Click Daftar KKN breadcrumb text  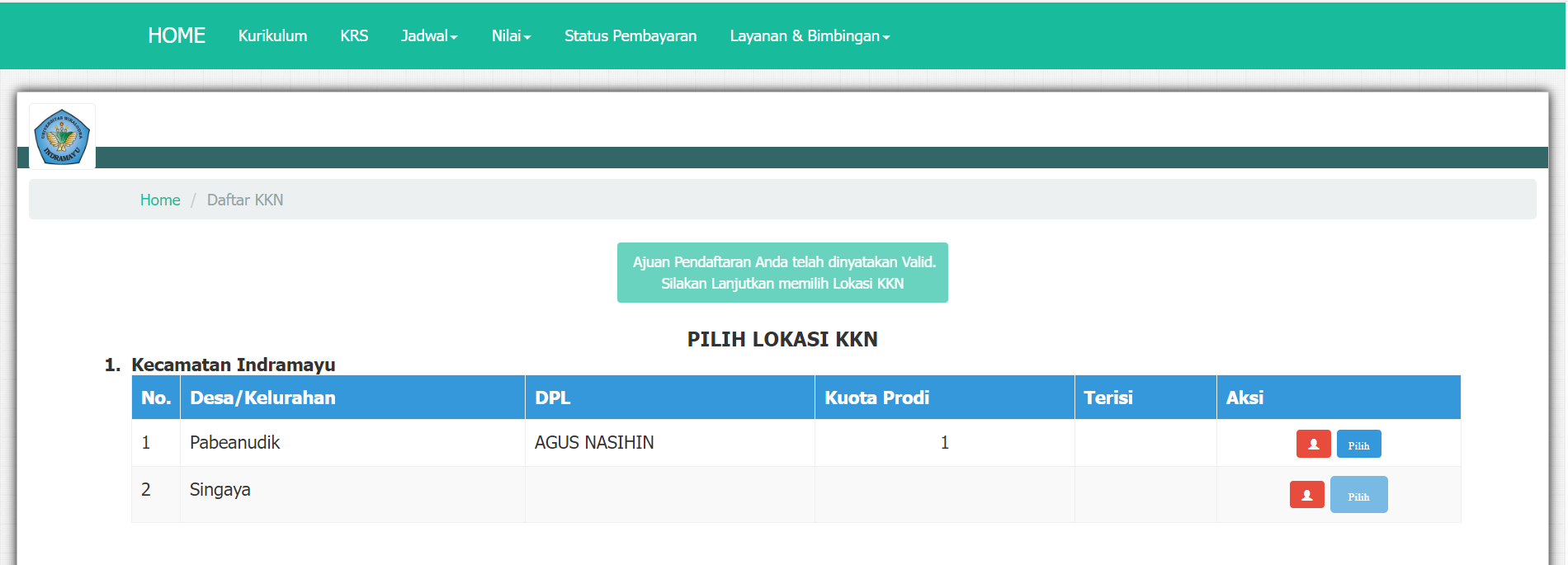coord(245,200)
